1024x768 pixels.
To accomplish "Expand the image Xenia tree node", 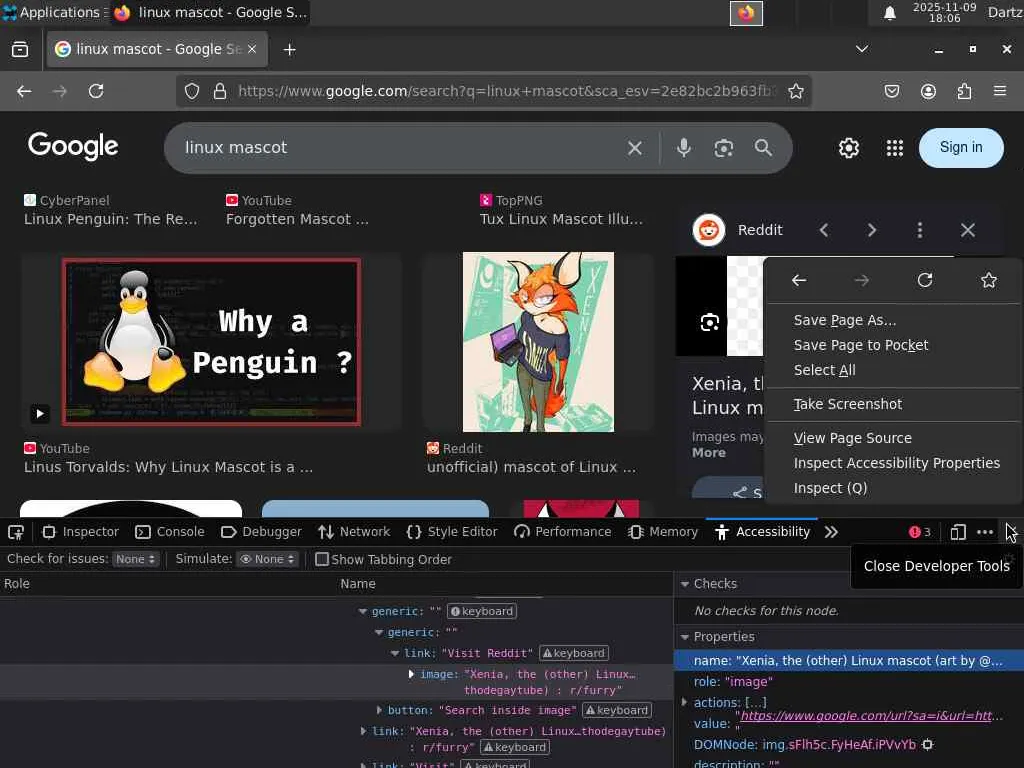I will click(x=411, y=674).
